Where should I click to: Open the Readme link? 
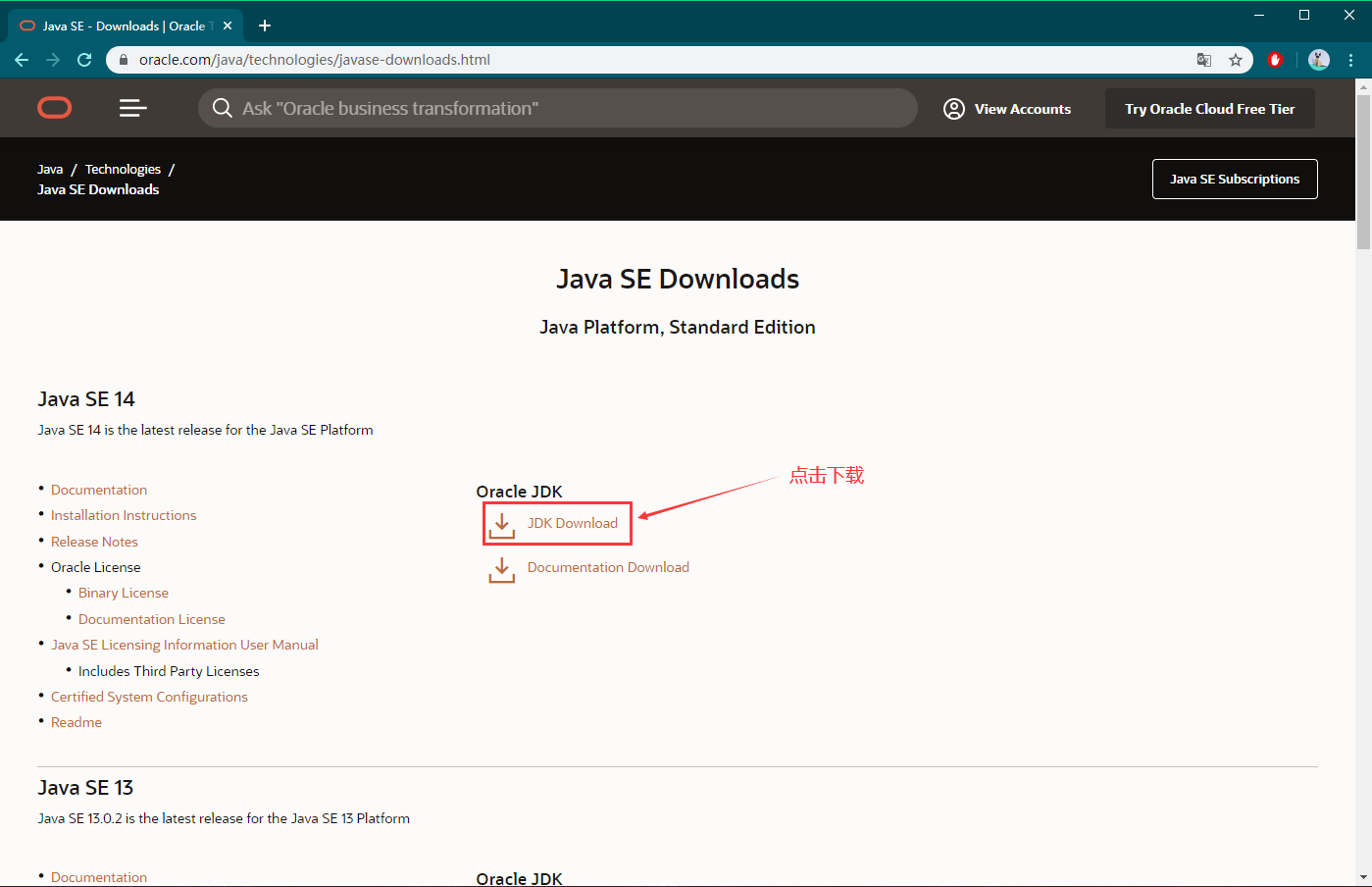click(x=76, y=722)
